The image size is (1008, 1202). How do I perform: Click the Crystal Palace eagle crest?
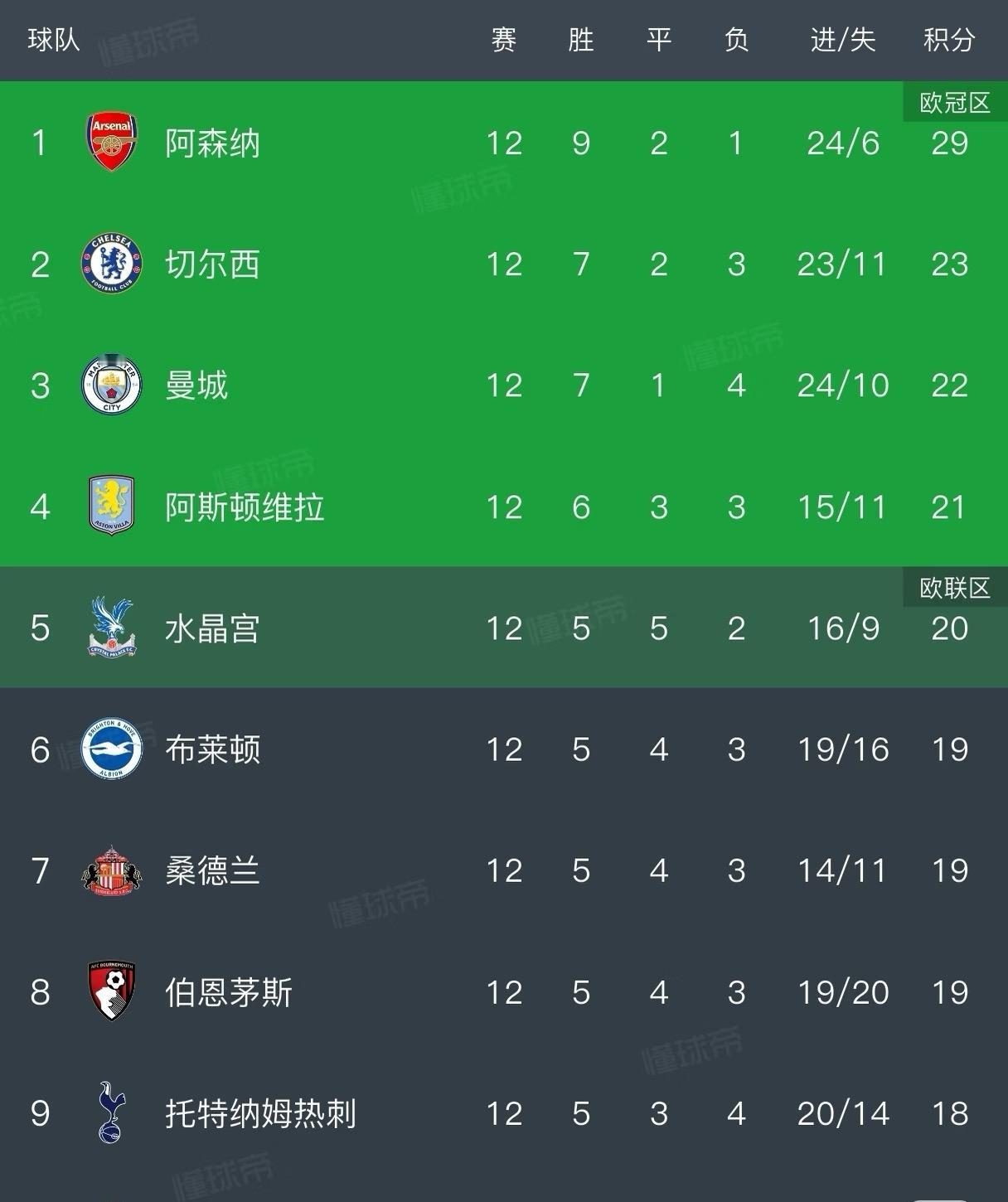pos(111,628)
